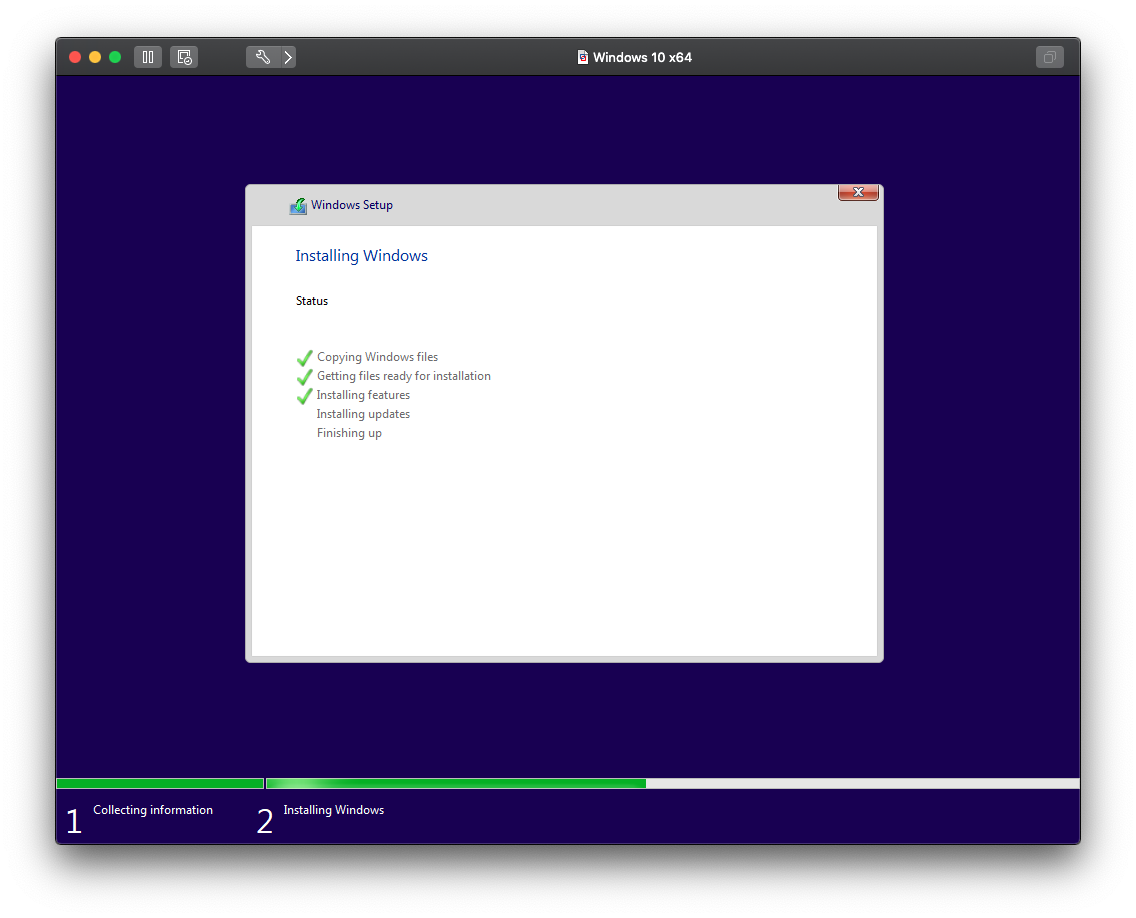Expand the toolbar with the chevron arrow
Image resolution: width=1136 pixels, height=918 pixels.
288,57
